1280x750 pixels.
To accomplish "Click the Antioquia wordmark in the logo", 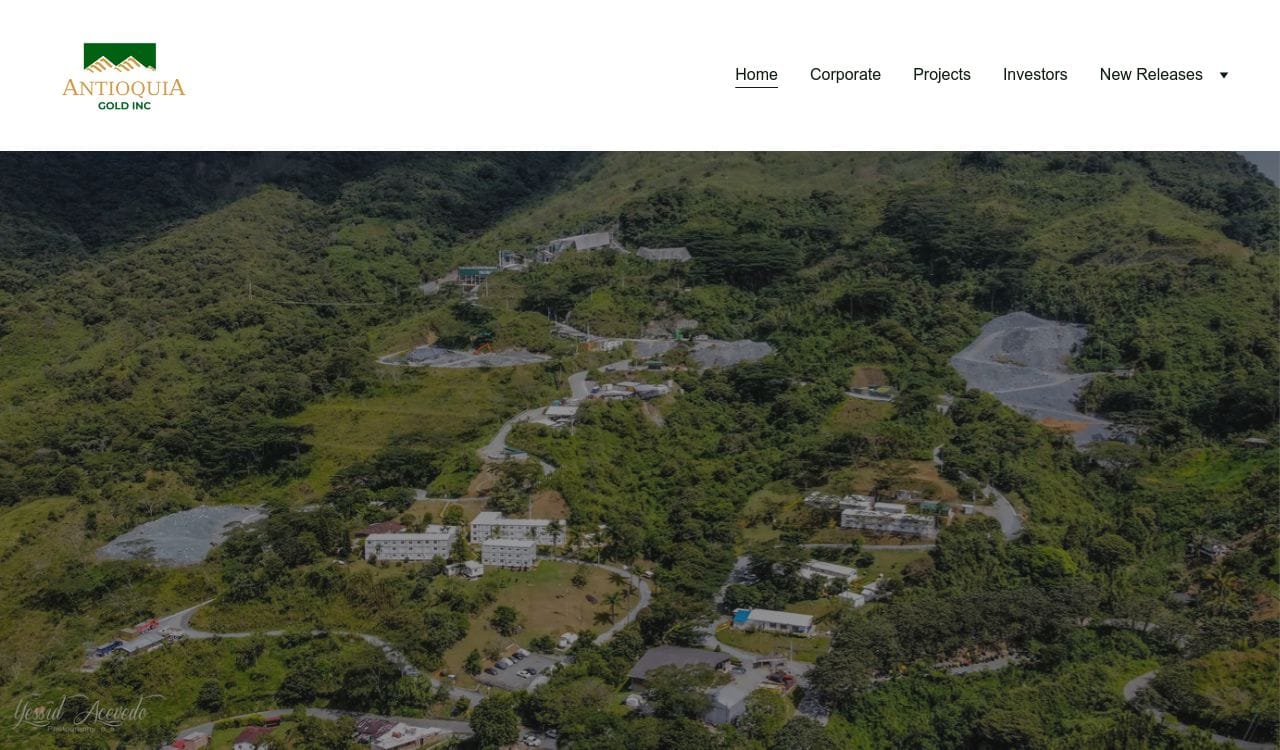I will [124, 87].
